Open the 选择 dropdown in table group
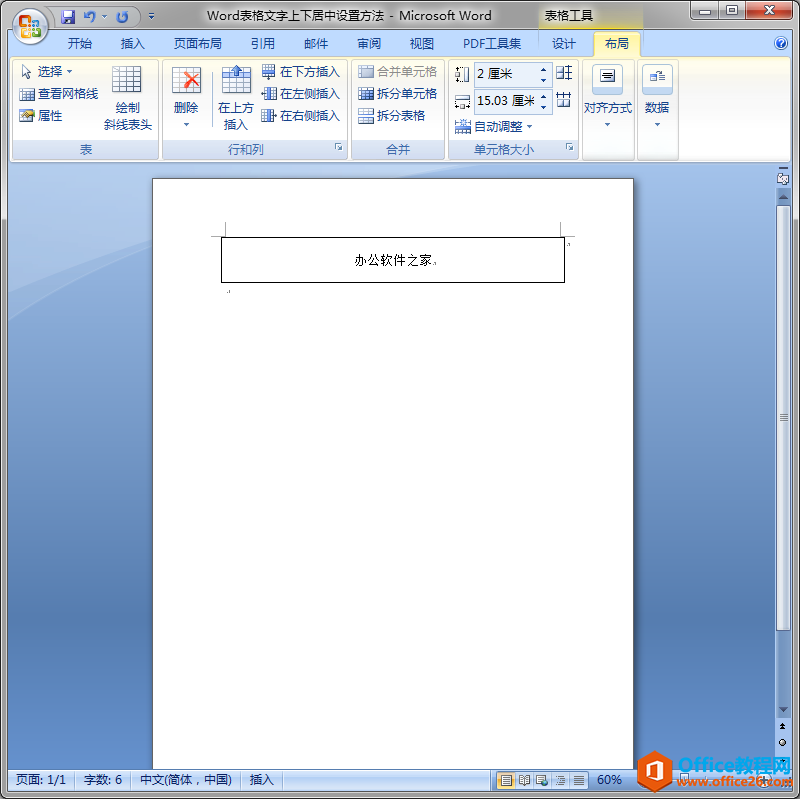Viewport: 800px width, 799px height. tap(46, 71)
